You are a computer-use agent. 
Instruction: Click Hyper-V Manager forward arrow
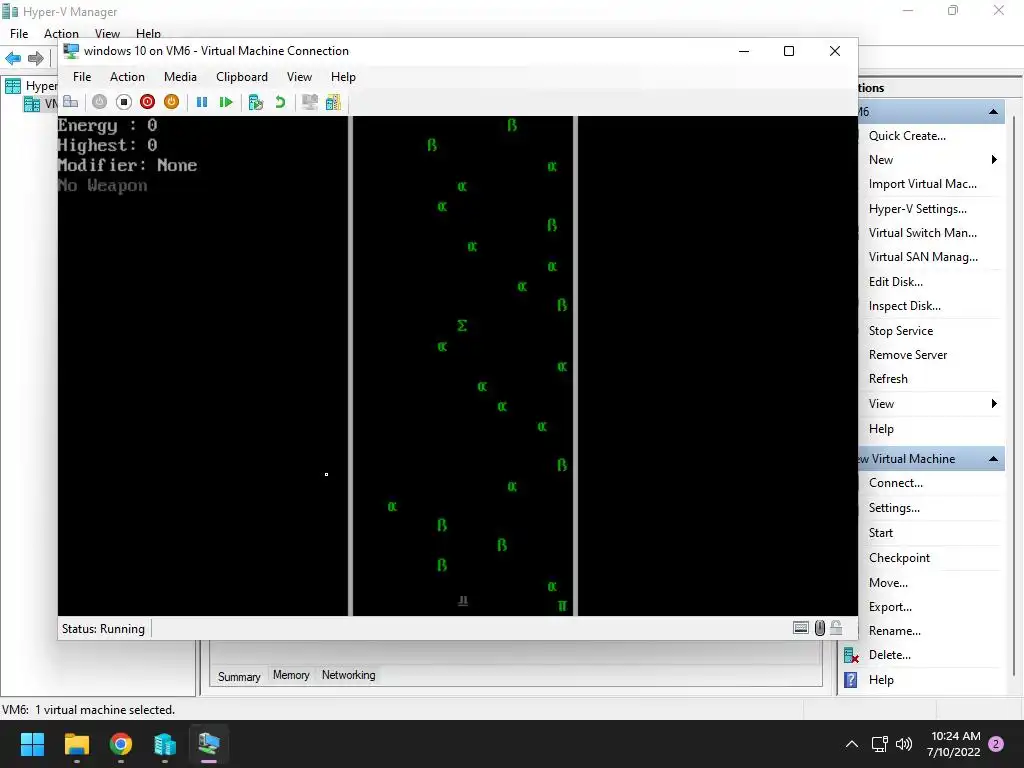[35, 58]
